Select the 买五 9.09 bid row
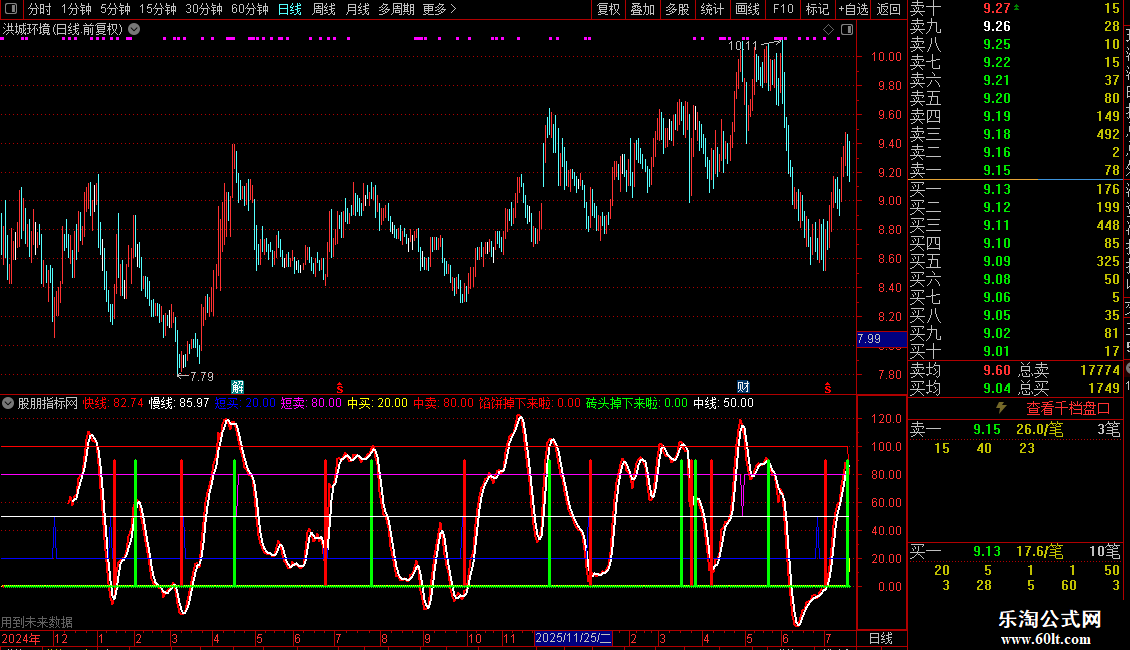This screenshot has height=650, width=1130. [1015, 261]
